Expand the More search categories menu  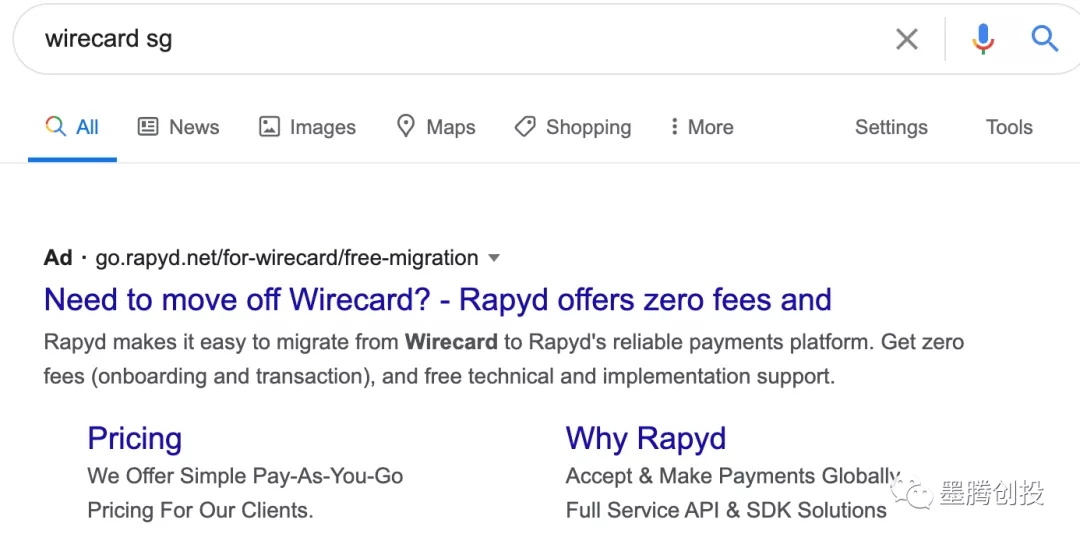[x=702, y=127]
